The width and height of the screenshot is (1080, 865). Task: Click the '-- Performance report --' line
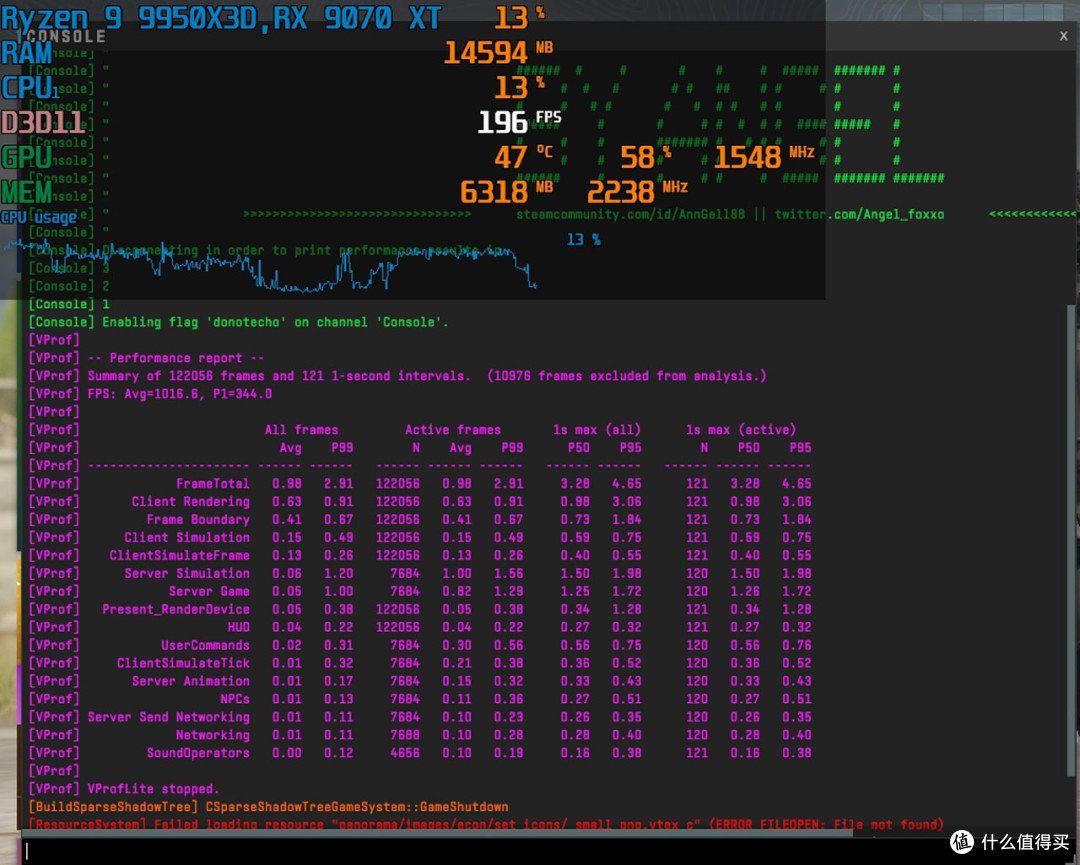tap(176, 358)
